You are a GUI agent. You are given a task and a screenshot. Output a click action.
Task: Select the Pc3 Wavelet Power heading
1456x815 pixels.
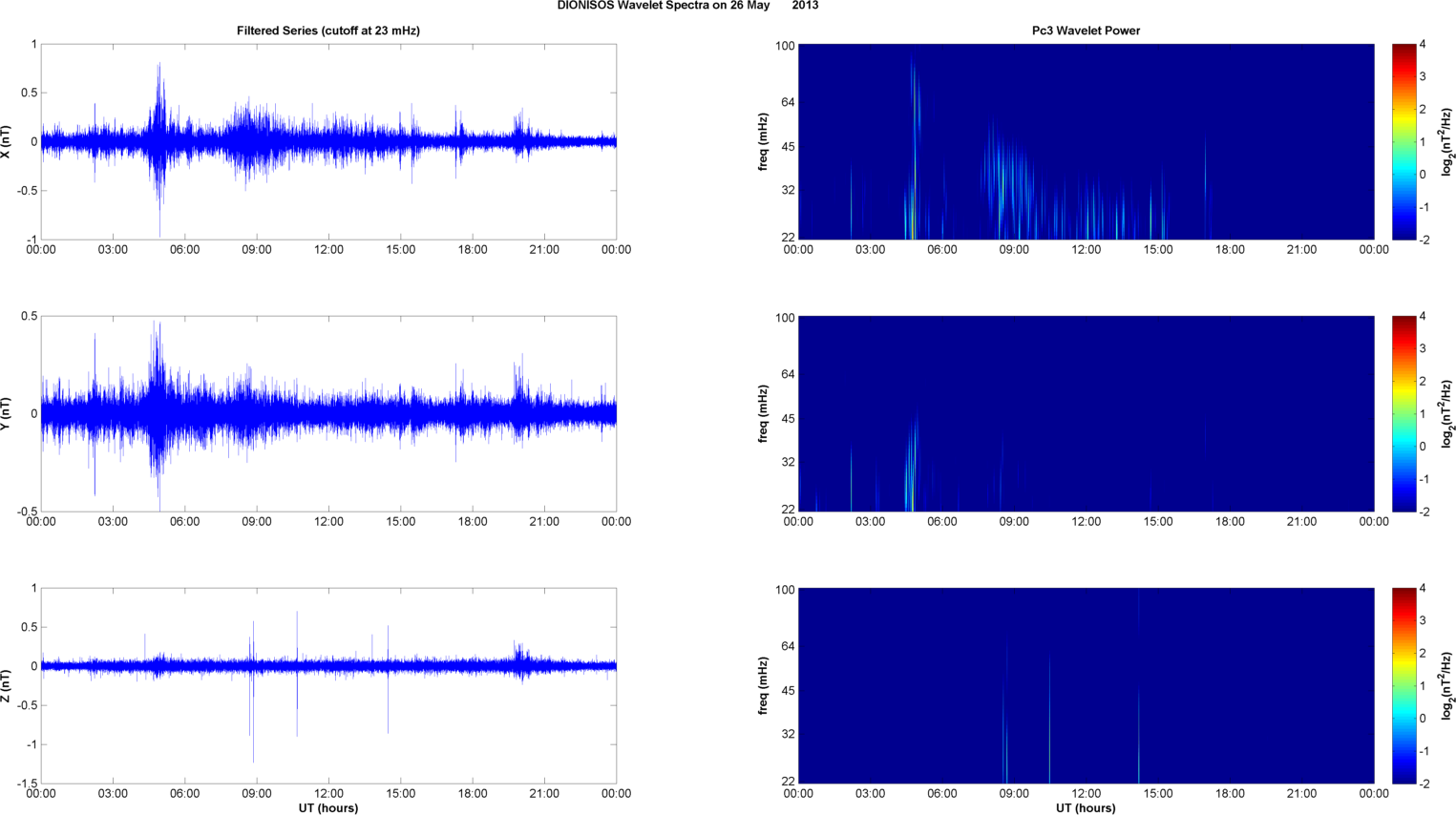click(1086, 31)
